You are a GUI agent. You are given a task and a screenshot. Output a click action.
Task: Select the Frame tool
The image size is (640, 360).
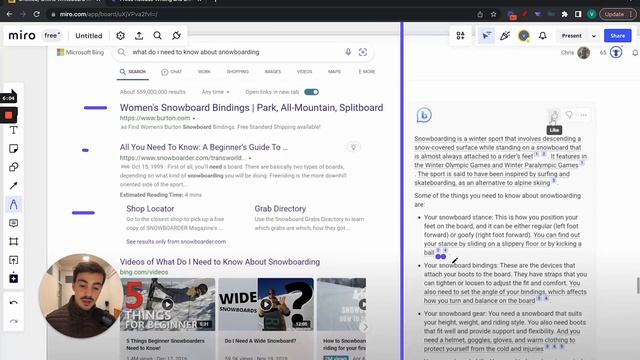pos(13,242)
